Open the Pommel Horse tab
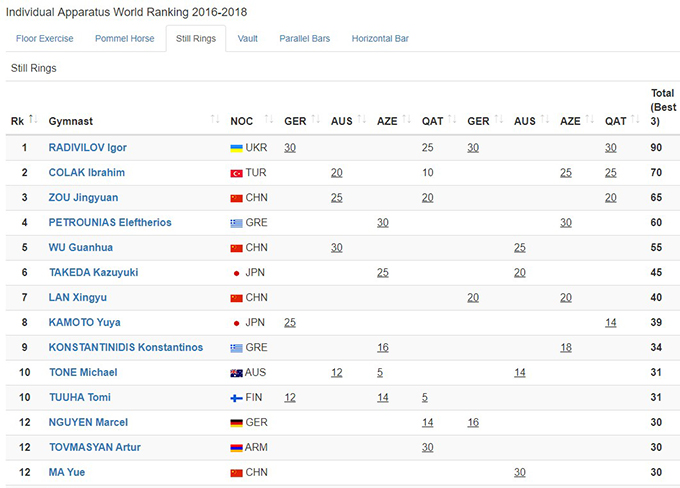The width and height of the screenshot is (680, 488). (x=124, y=39)
